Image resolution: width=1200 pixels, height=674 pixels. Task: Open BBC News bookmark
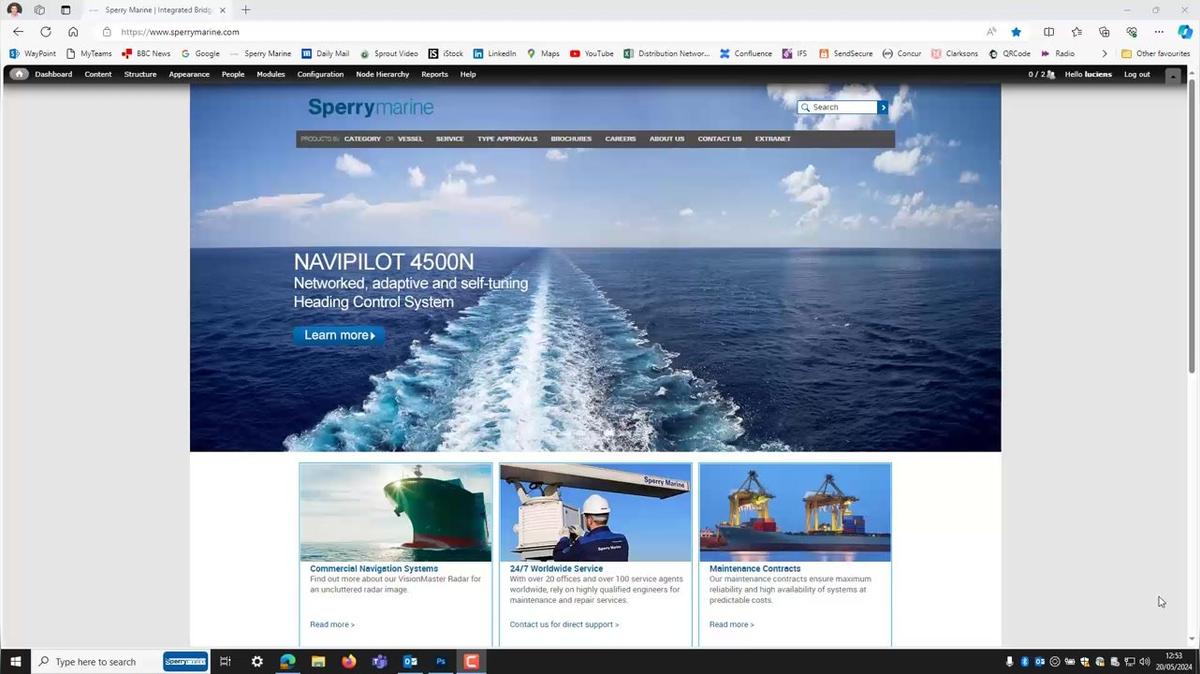145,54
